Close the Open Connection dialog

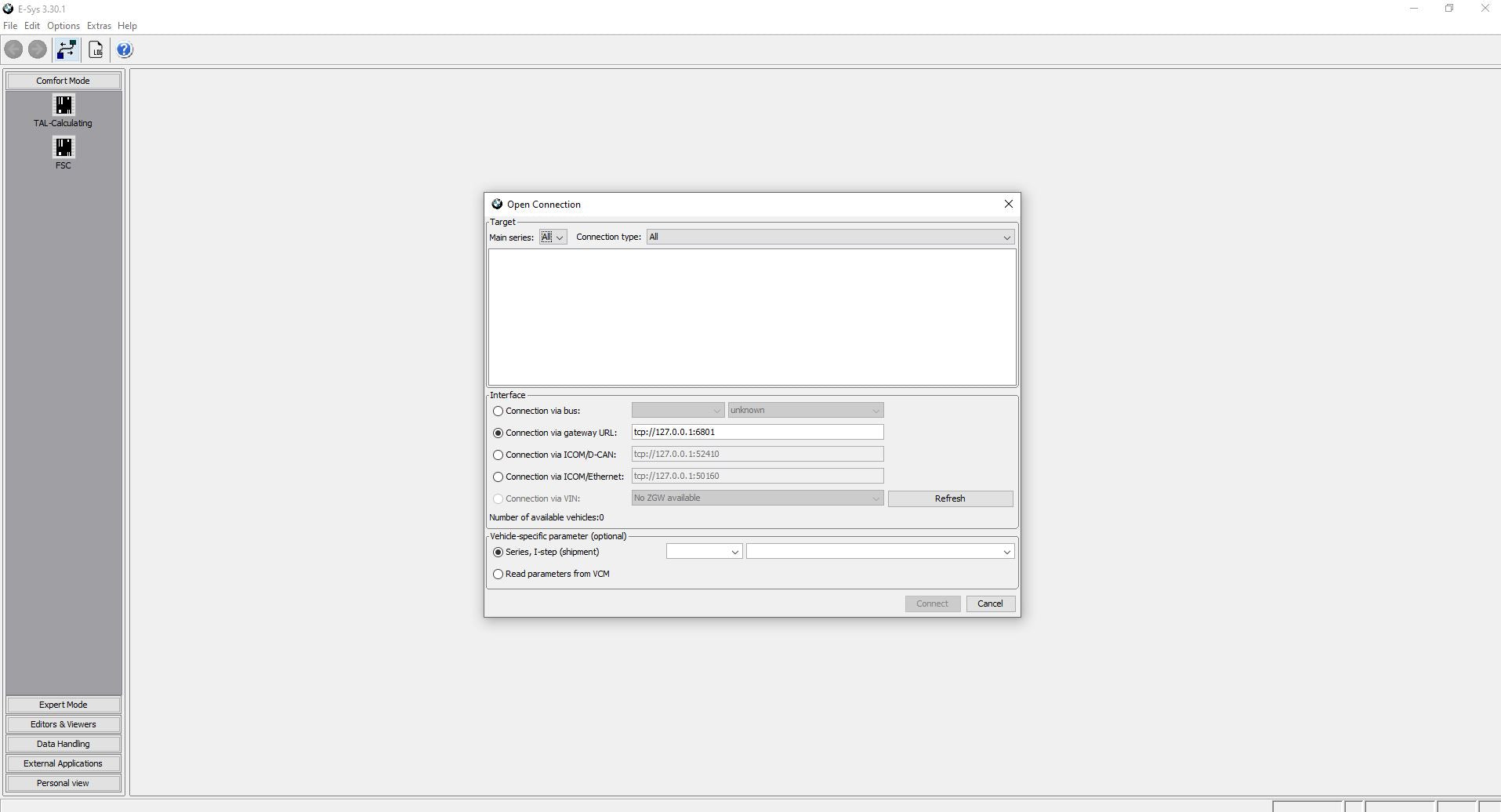(x=1009, y=204)
